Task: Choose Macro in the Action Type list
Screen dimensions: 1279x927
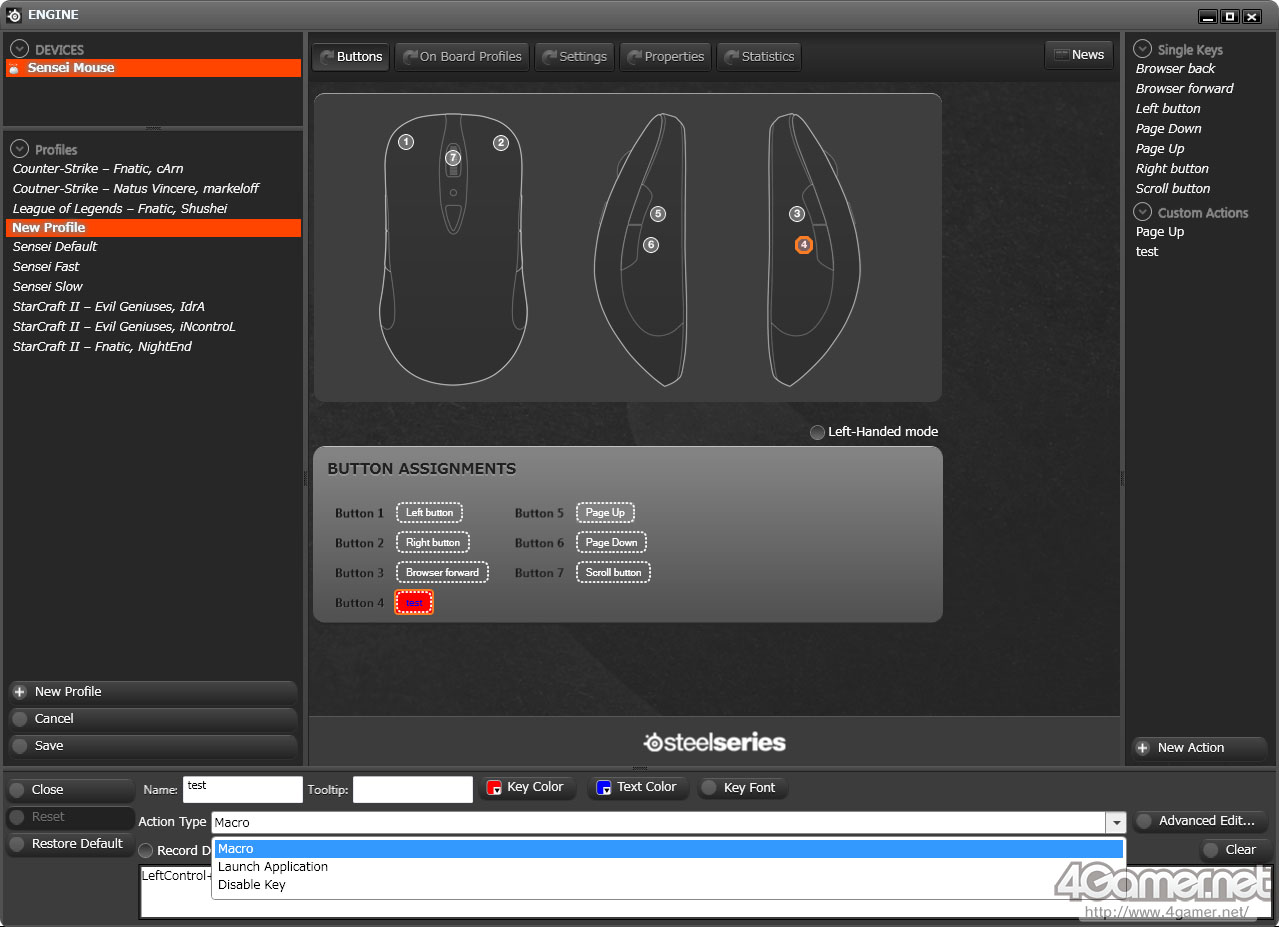Action: coord(668,849)
